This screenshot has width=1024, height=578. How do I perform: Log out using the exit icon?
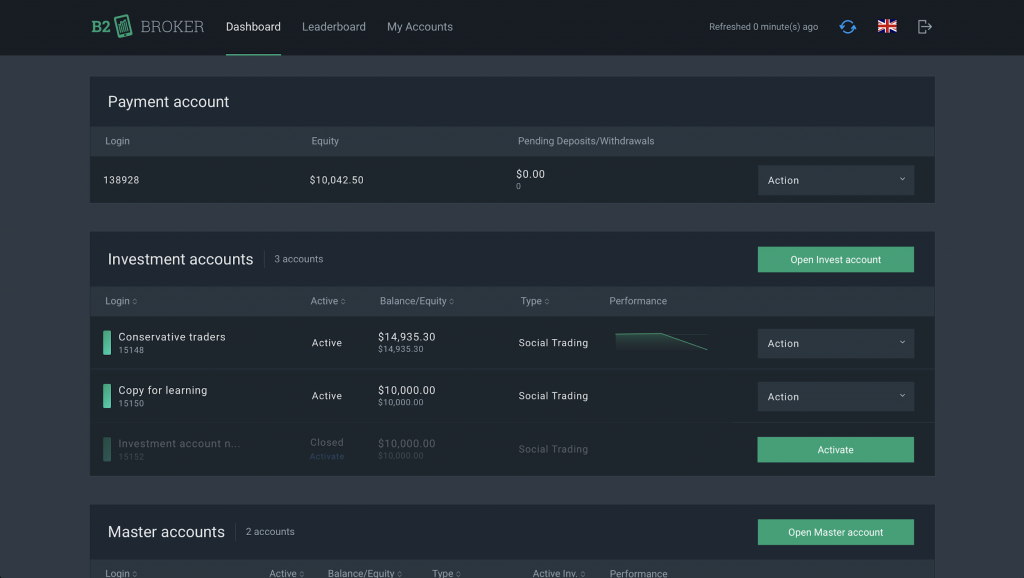tap(925, 27)
